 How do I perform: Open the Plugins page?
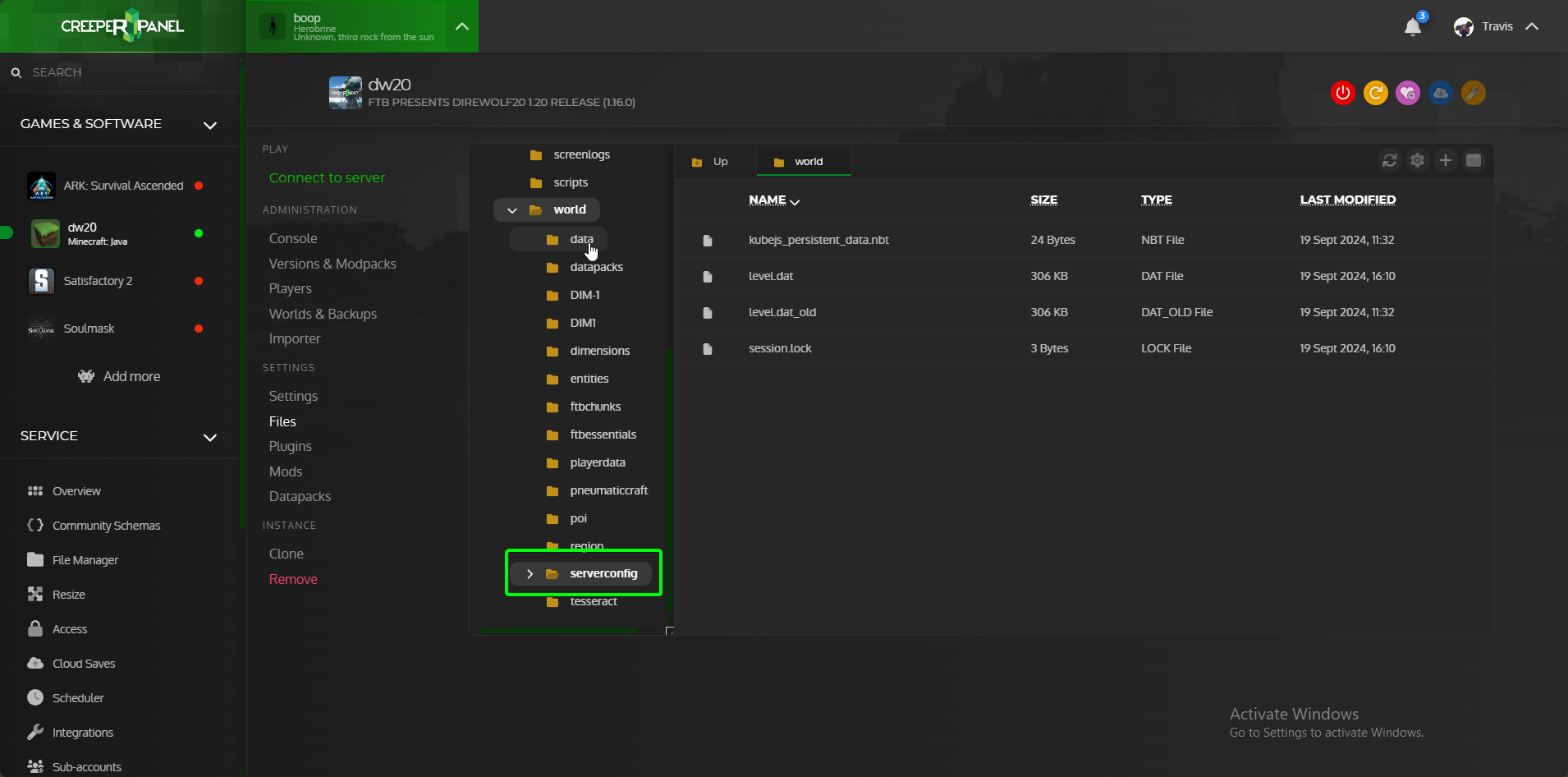pos(291,446)
